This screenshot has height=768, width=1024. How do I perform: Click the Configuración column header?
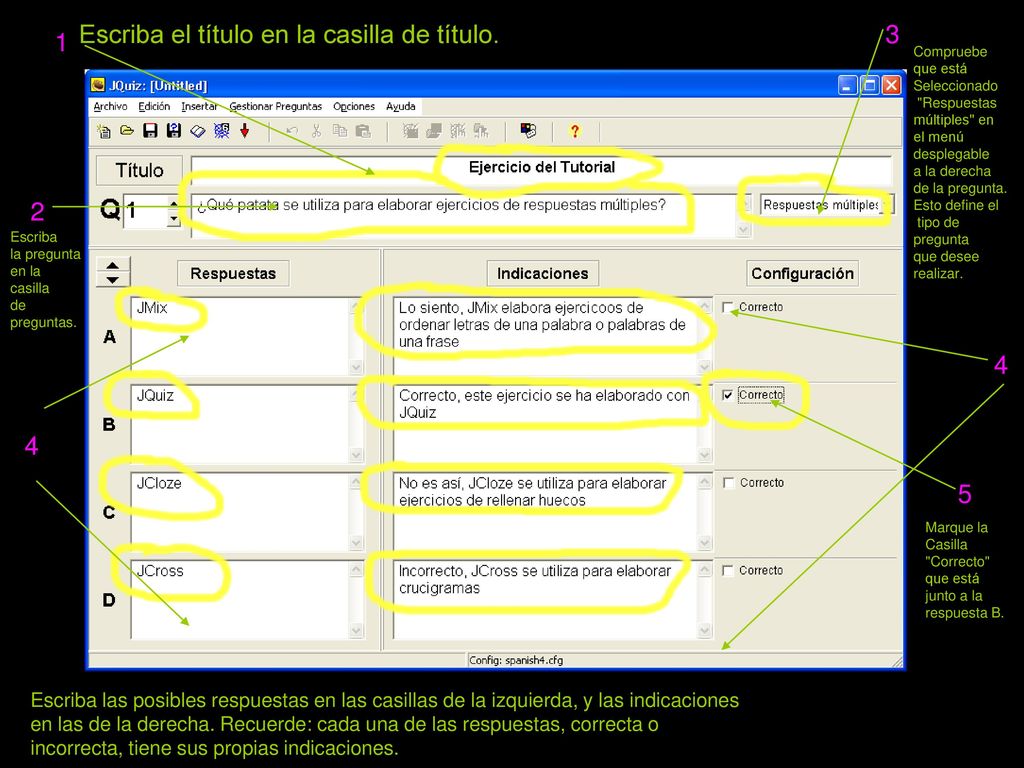(x=803, y=274)
